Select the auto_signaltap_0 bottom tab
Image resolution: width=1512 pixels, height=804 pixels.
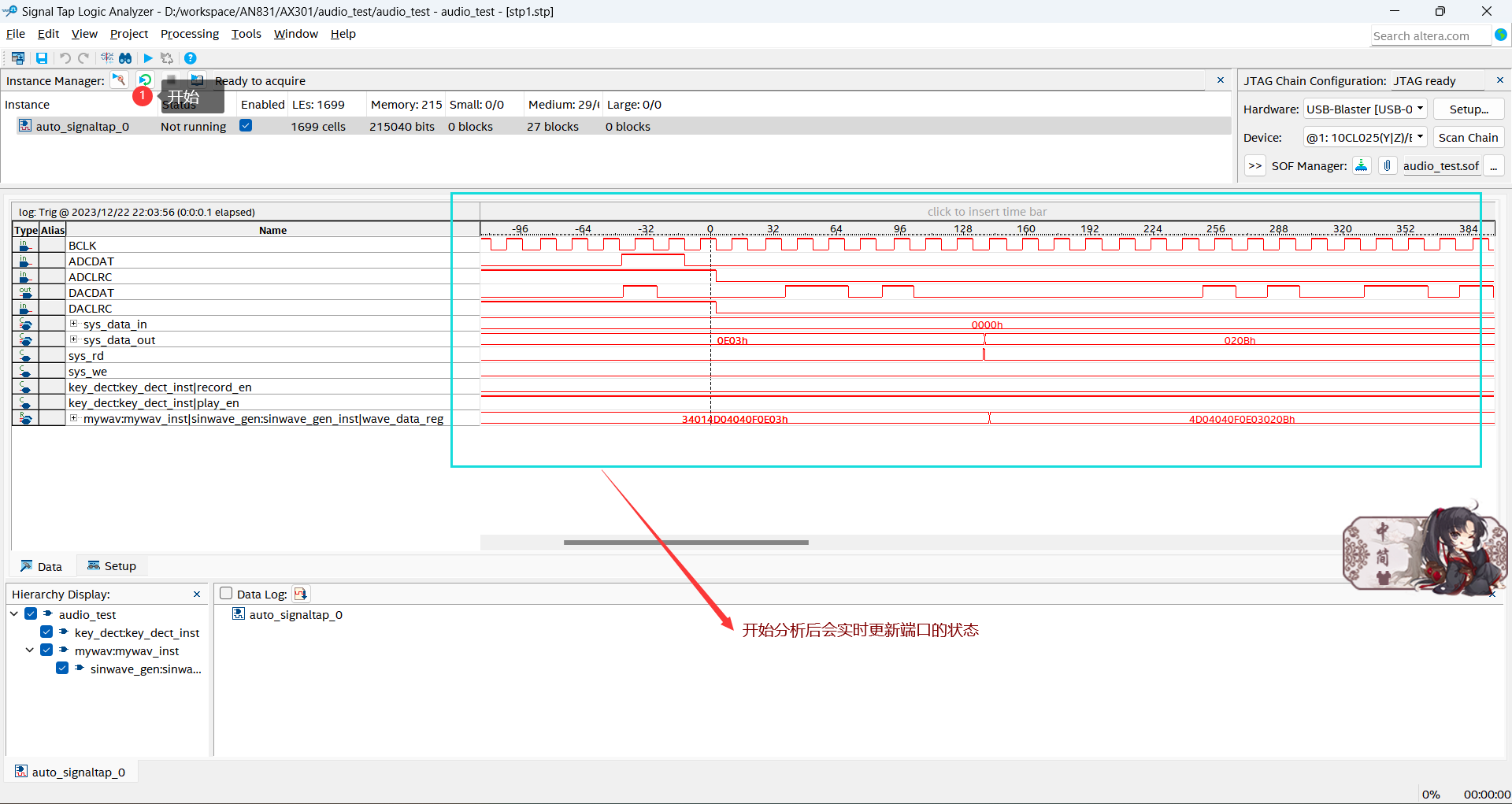(x=70, y=772)
